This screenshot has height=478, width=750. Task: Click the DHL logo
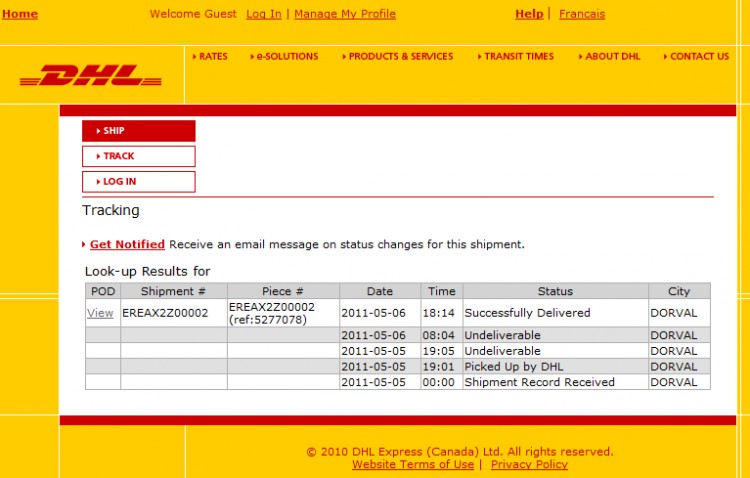[x=91, y=75]
